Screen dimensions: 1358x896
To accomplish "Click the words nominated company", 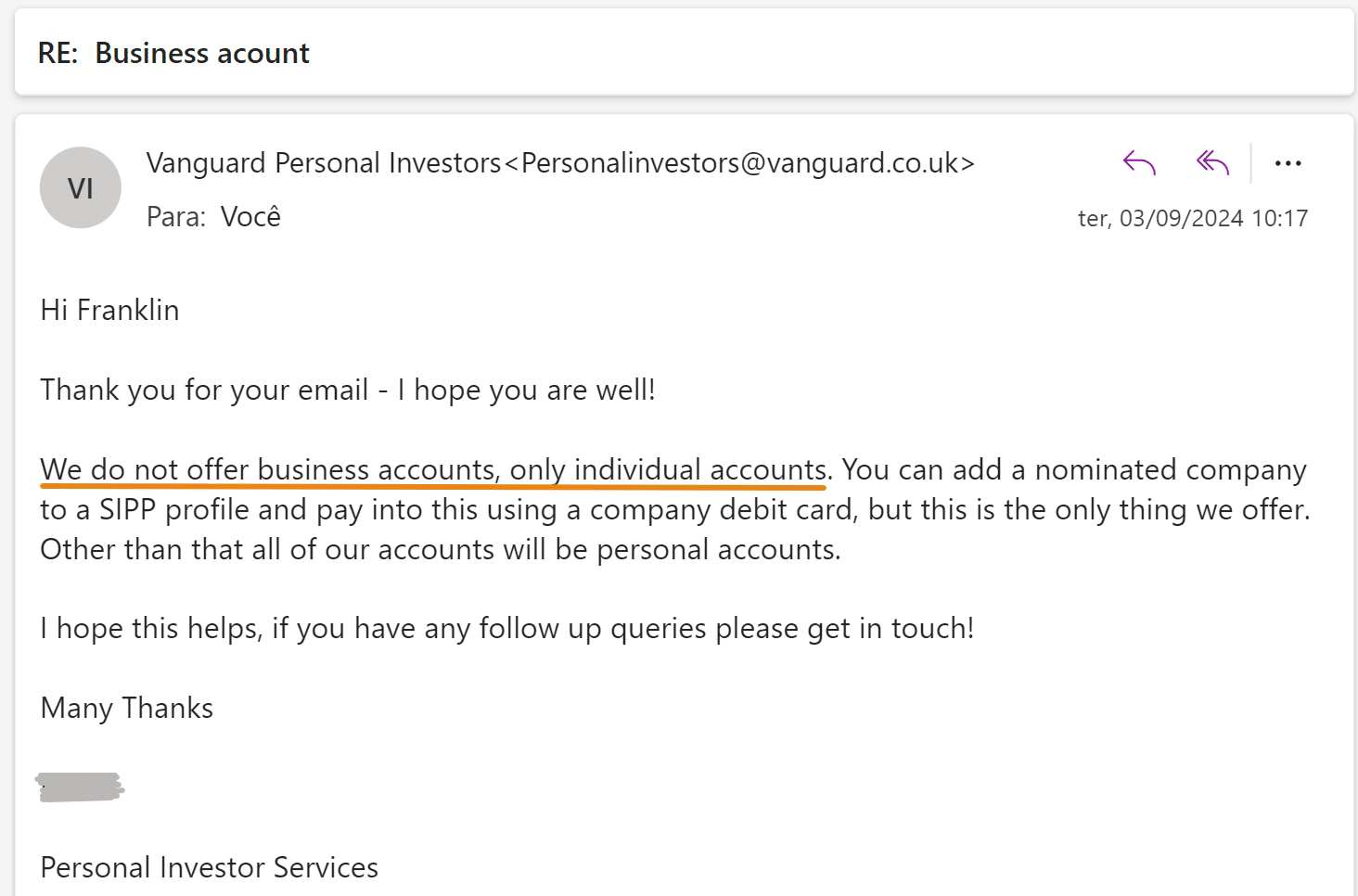I will 1171,469.
